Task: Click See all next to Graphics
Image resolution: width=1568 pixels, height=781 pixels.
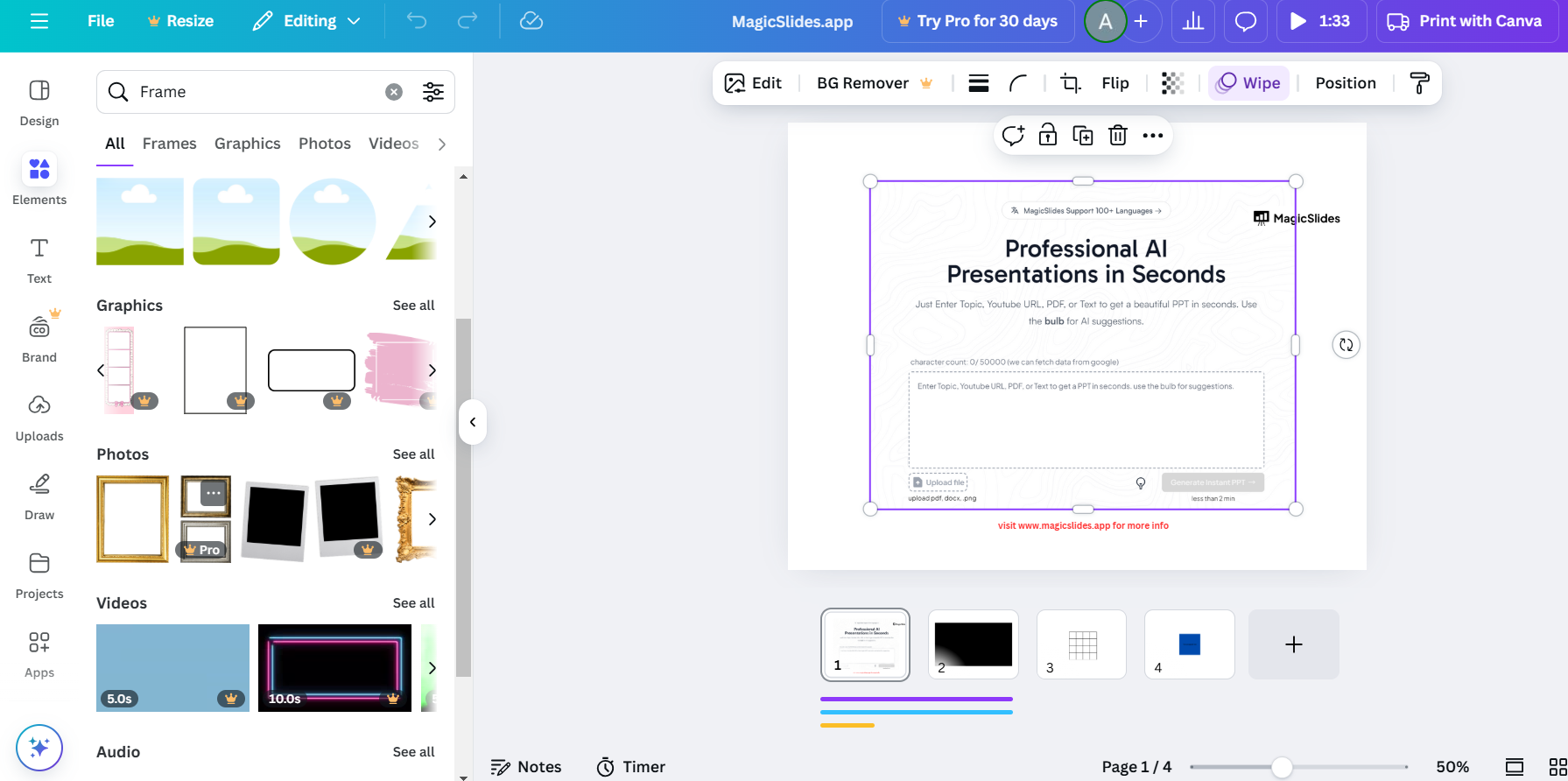Action: pos(413,306)
